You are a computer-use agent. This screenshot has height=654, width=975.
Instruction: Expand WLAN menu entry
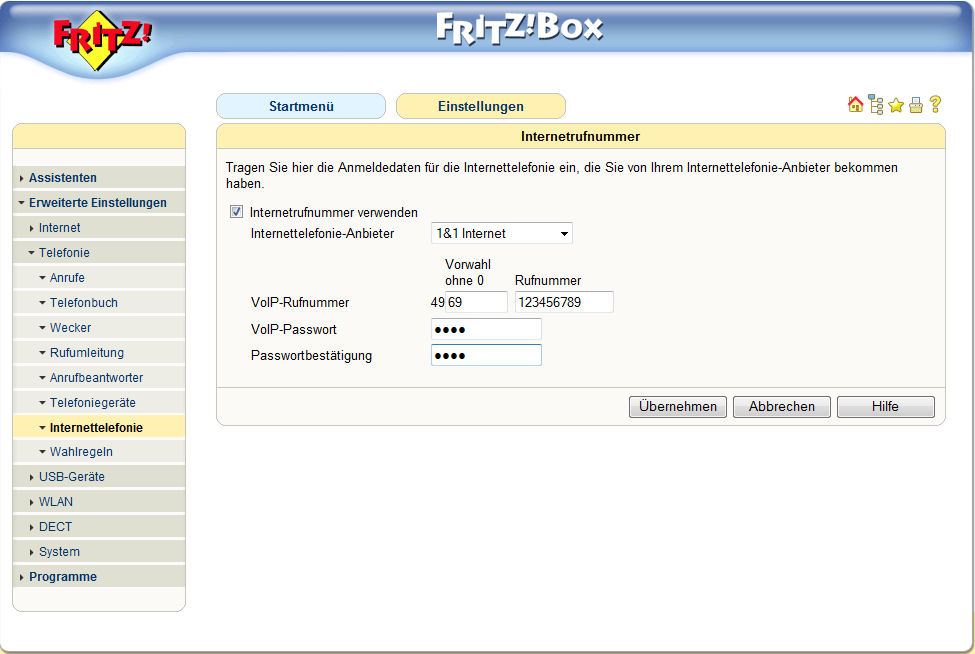[x=99, y=502]
